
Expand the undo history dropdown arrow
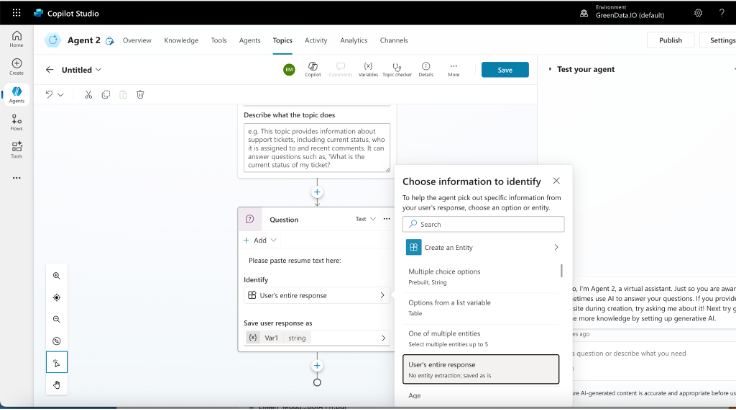point(61,95)
